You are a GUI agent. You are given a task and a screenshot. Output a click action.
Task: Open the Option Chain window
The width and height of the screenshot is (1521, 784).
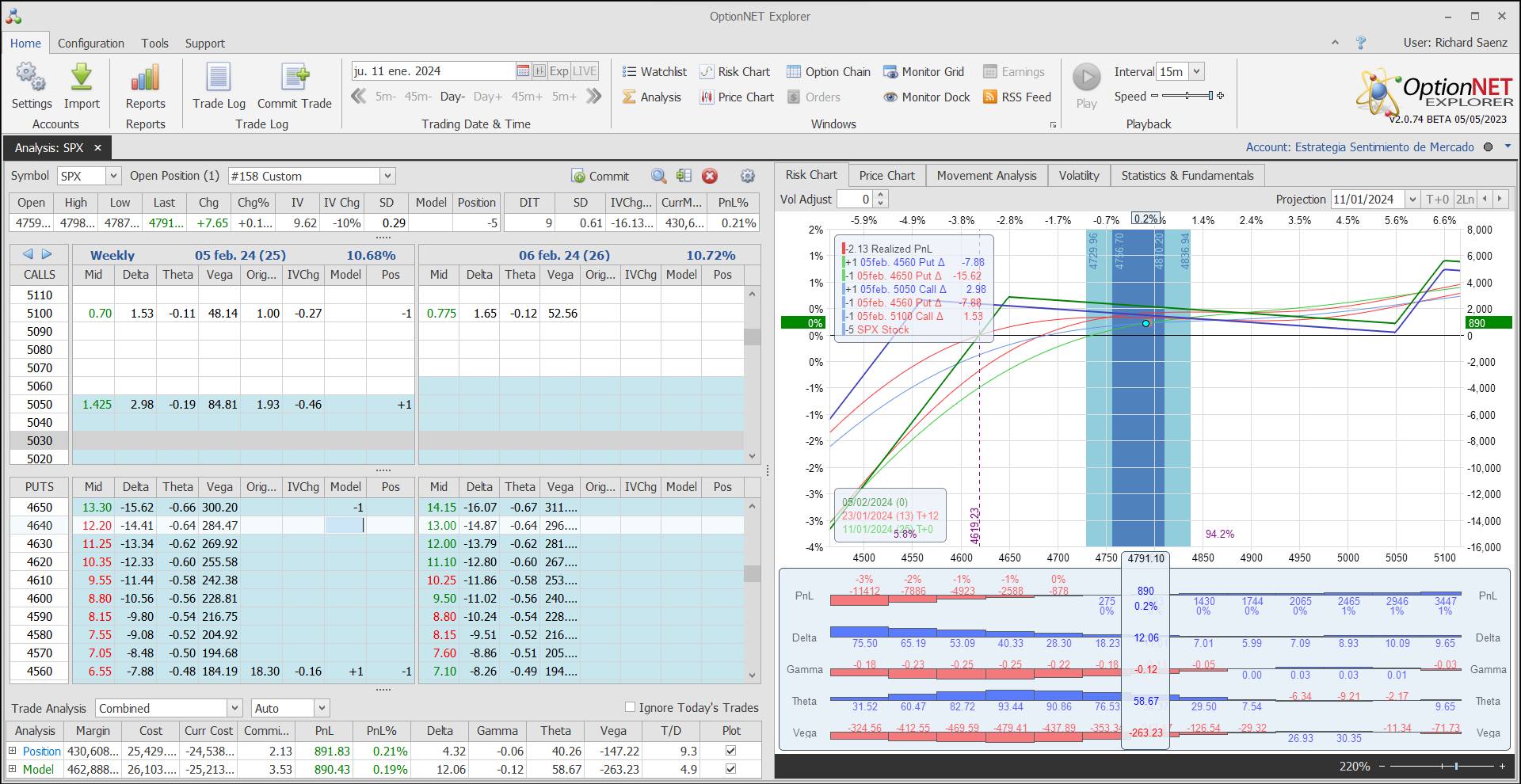point(829,72)
